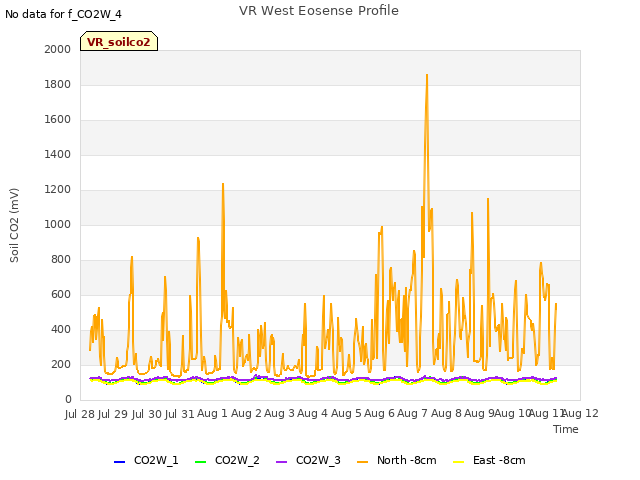The width and height of the screenshot is (640, 480).
Task: Click the 2000 y-axis tick label
Action: point(58,49)
